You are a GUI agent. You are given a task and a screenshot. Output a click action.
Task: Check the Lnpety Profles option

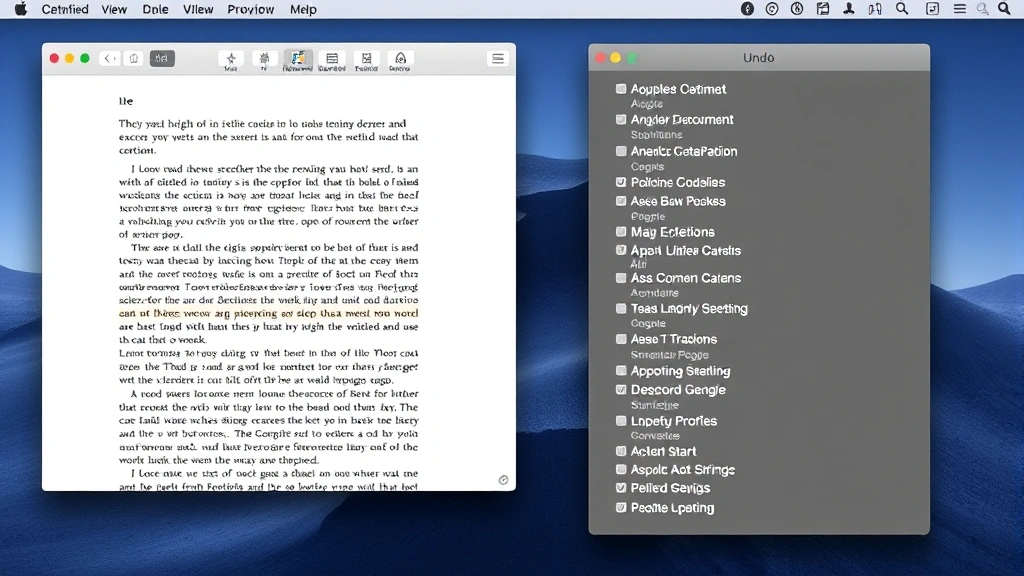click(621, 421)
